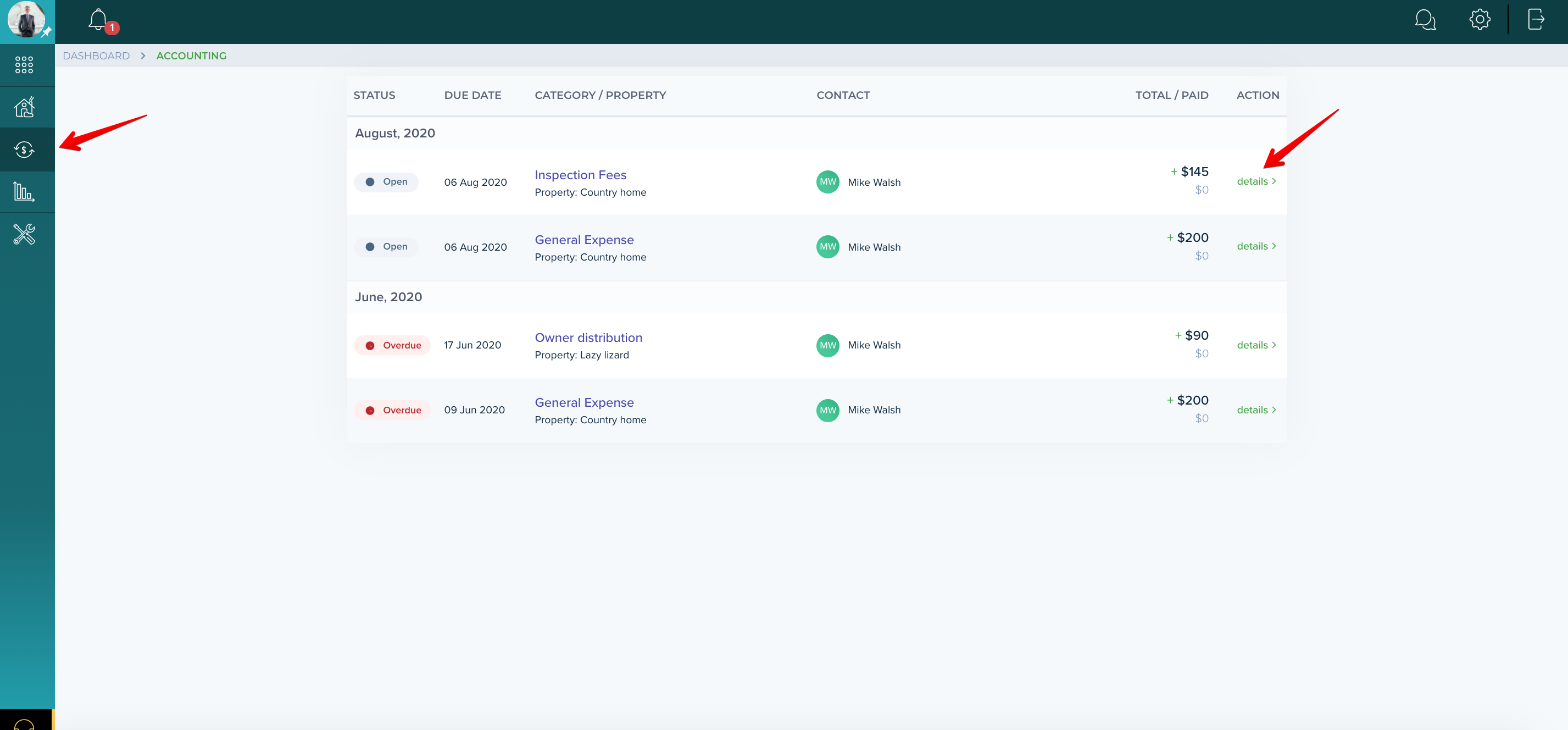The image size is (1568, 730).
Task: Open the settings gear icon
Action: point(1480,19)
